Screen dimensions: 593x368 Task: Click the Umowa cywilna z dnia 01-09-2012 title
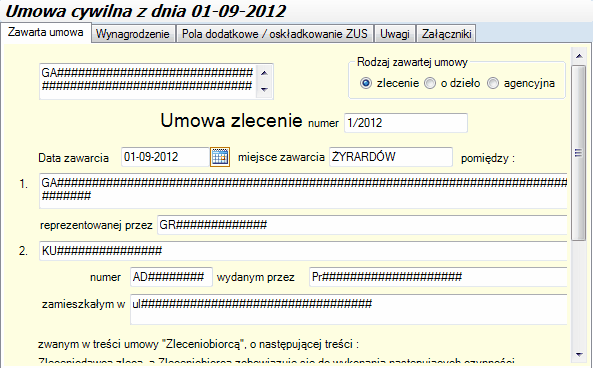click(x=146, y=11)
